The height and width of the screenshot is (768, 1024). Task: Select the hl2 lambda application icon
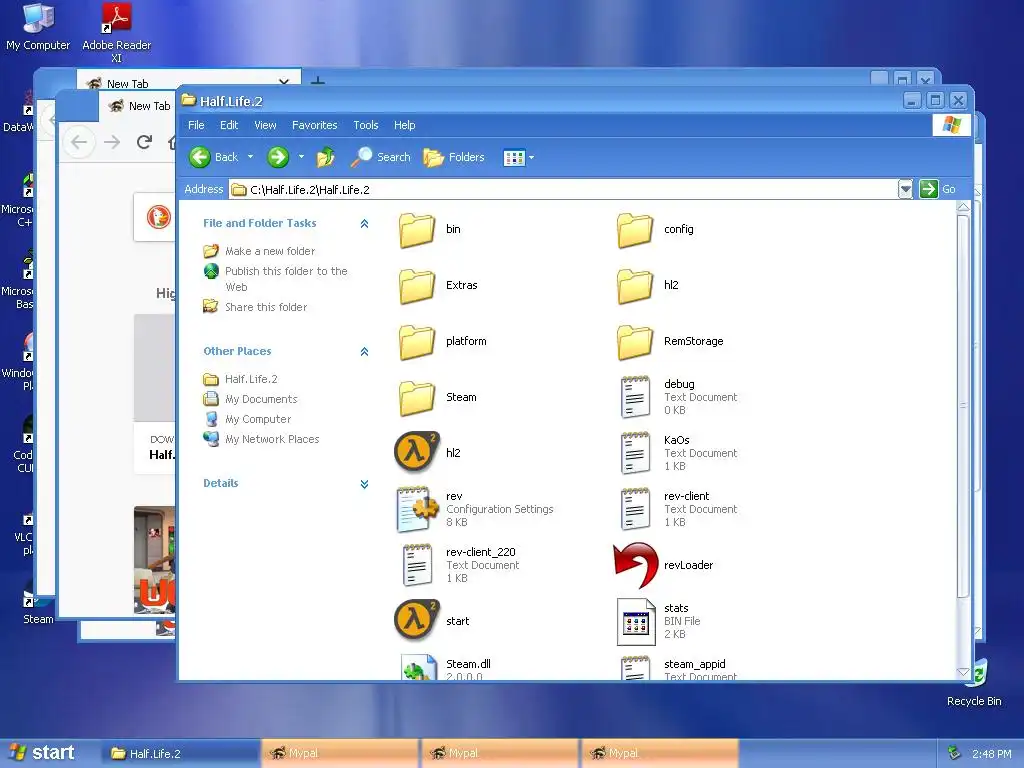pyautogui.click(x=417, y=452)
